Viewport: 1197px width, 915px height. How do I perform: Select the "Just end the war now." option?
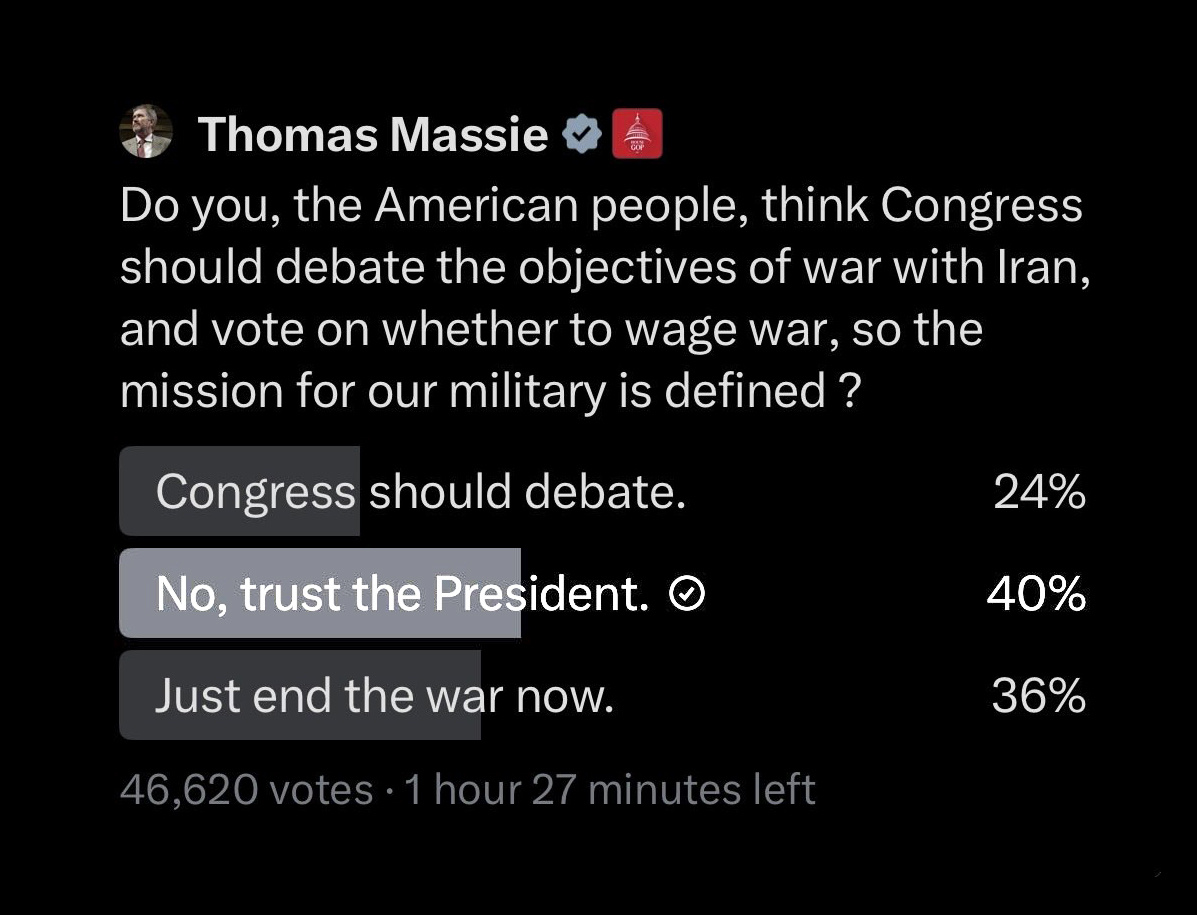384,696
